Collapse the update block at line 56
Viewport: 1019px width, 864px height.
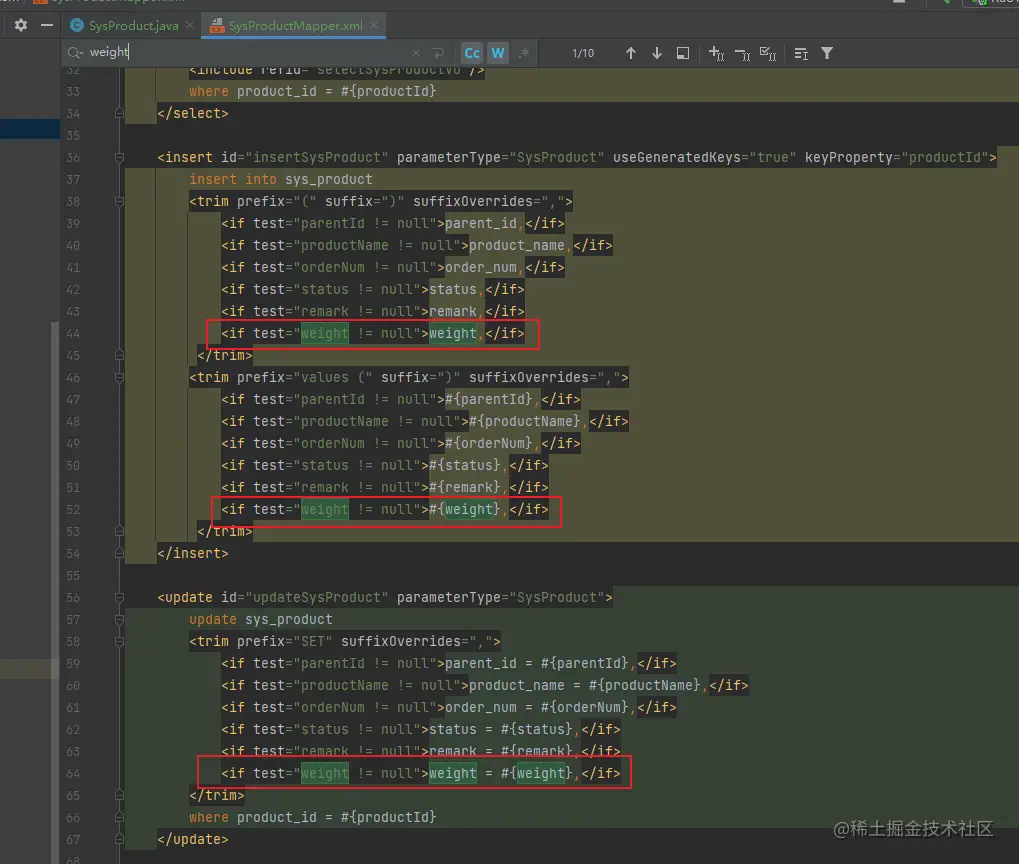(x=120, y=598)
